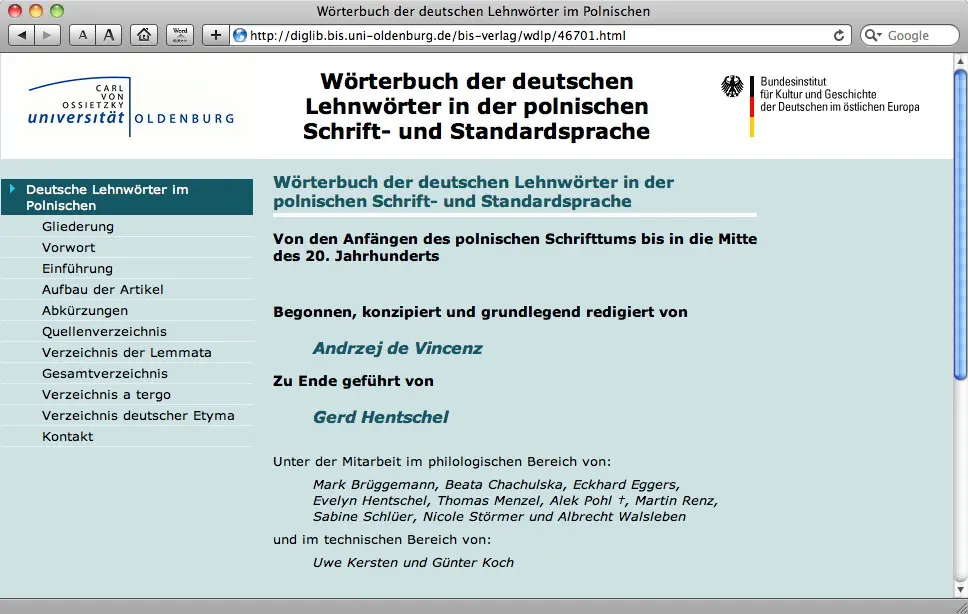The height and width of the screenshot is (614, 968).
Task: Reload the page using refresh icon
Action: click(838, 35)
